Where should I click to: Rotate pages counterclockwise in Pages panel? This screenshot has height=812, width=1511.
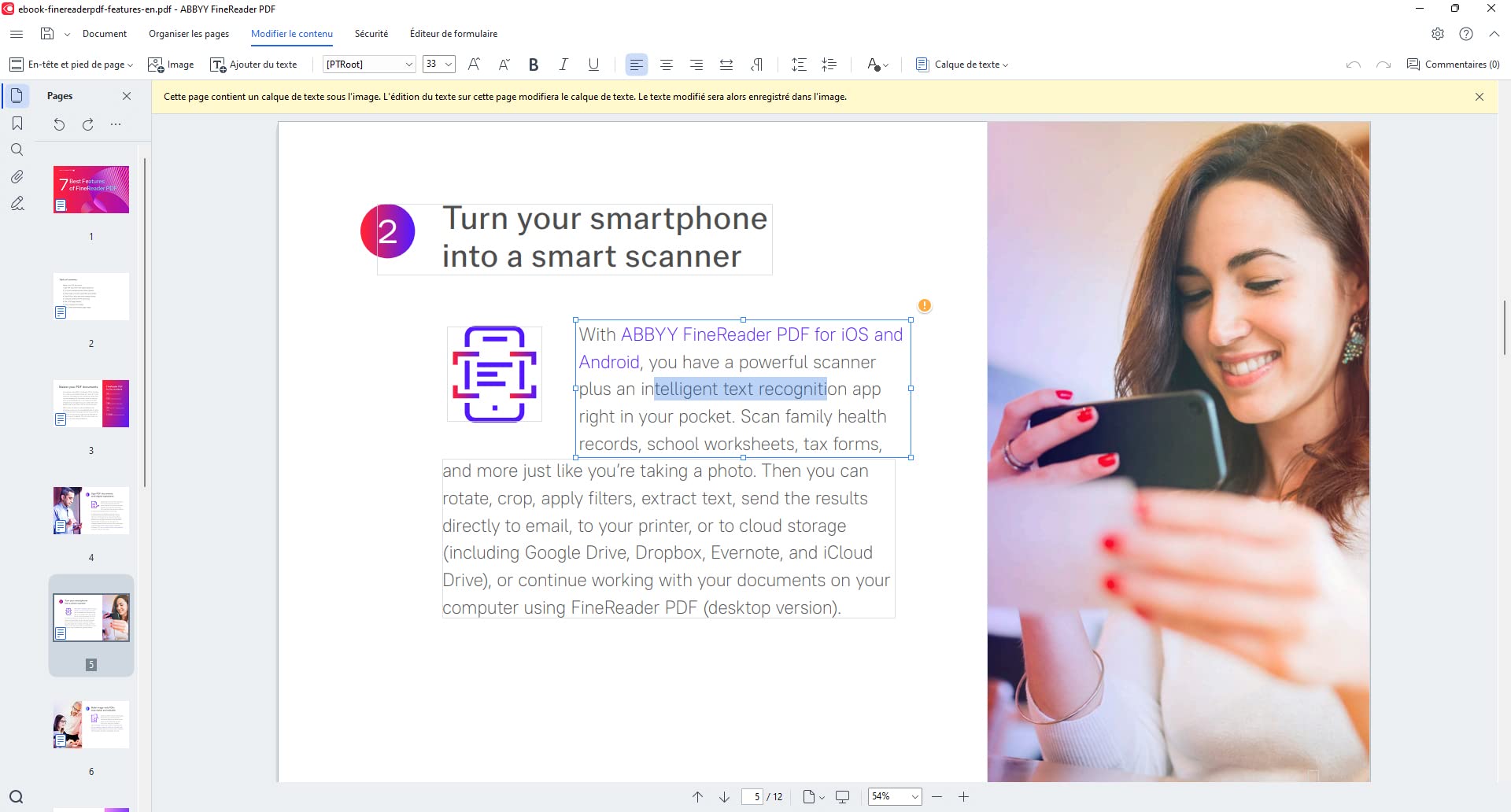59,124
